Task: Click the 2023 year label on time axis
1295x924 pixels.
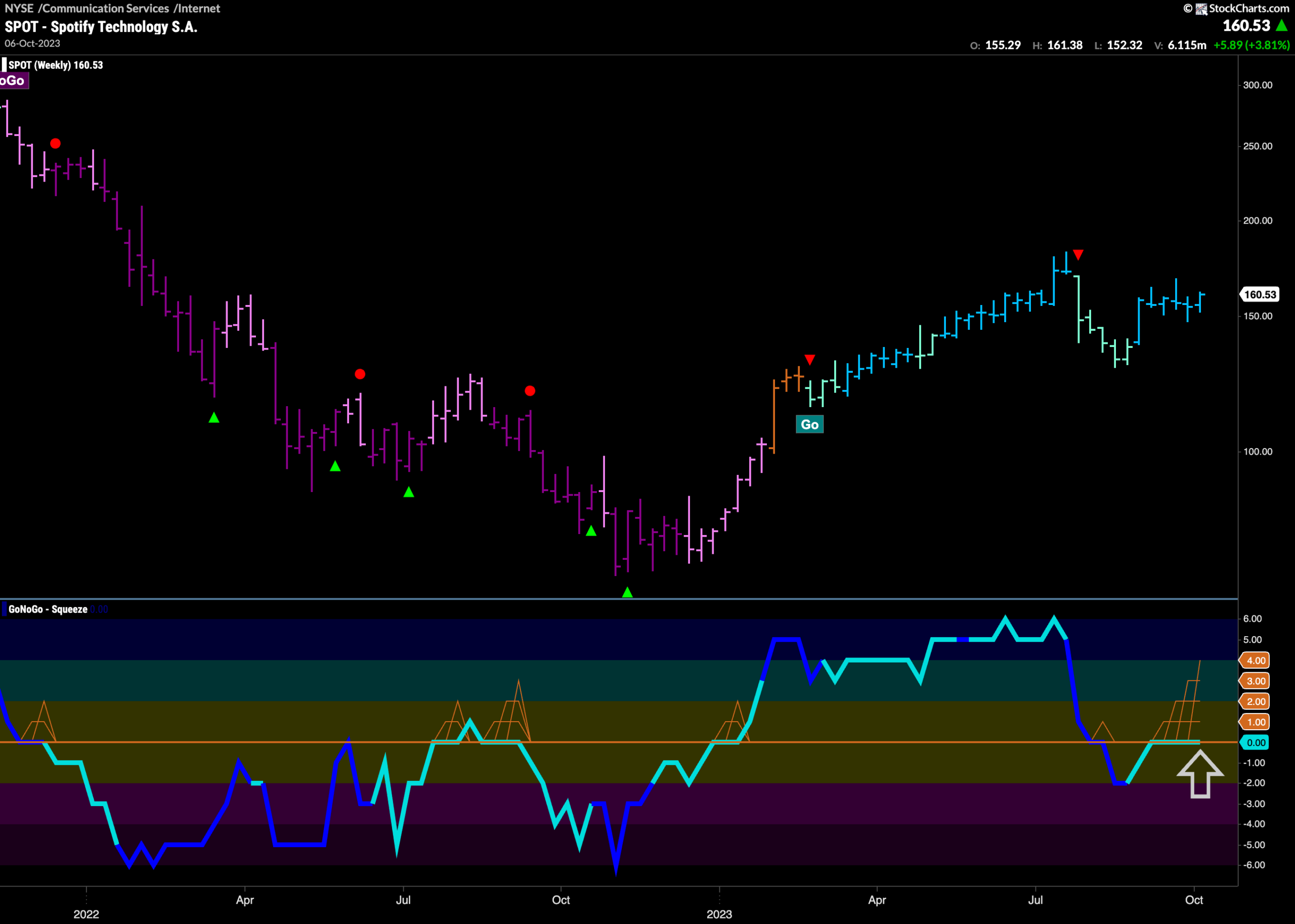Action: click(x=719, y=914)
